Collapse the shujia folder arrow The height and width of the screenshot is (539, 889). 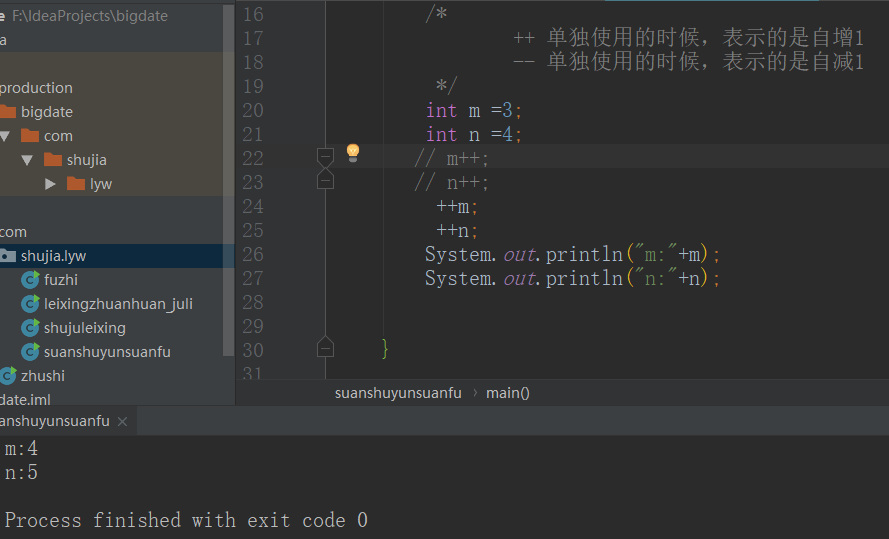27,160
